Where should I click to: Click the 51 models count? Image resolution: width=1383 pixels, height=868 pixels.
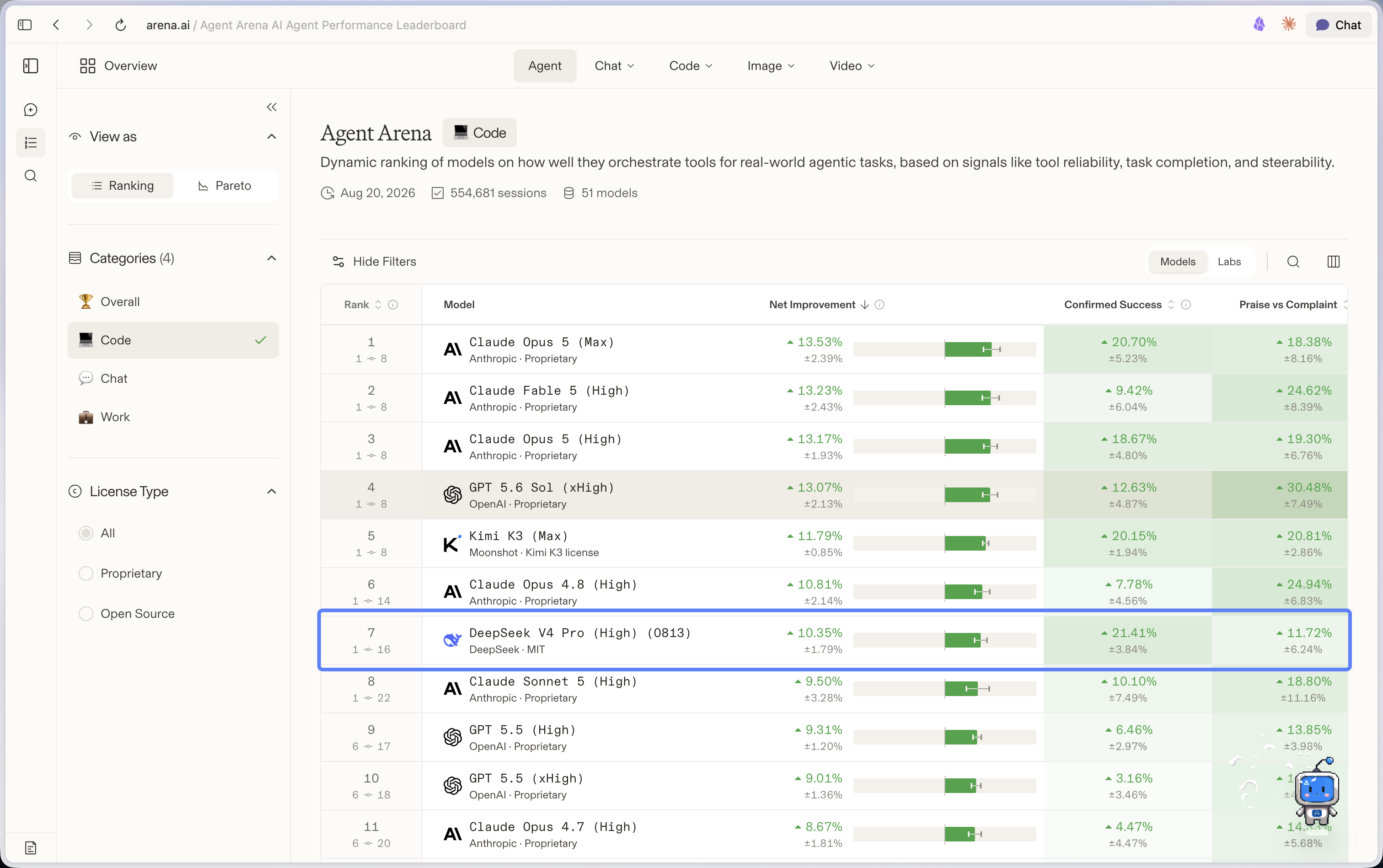pos(600,193)
